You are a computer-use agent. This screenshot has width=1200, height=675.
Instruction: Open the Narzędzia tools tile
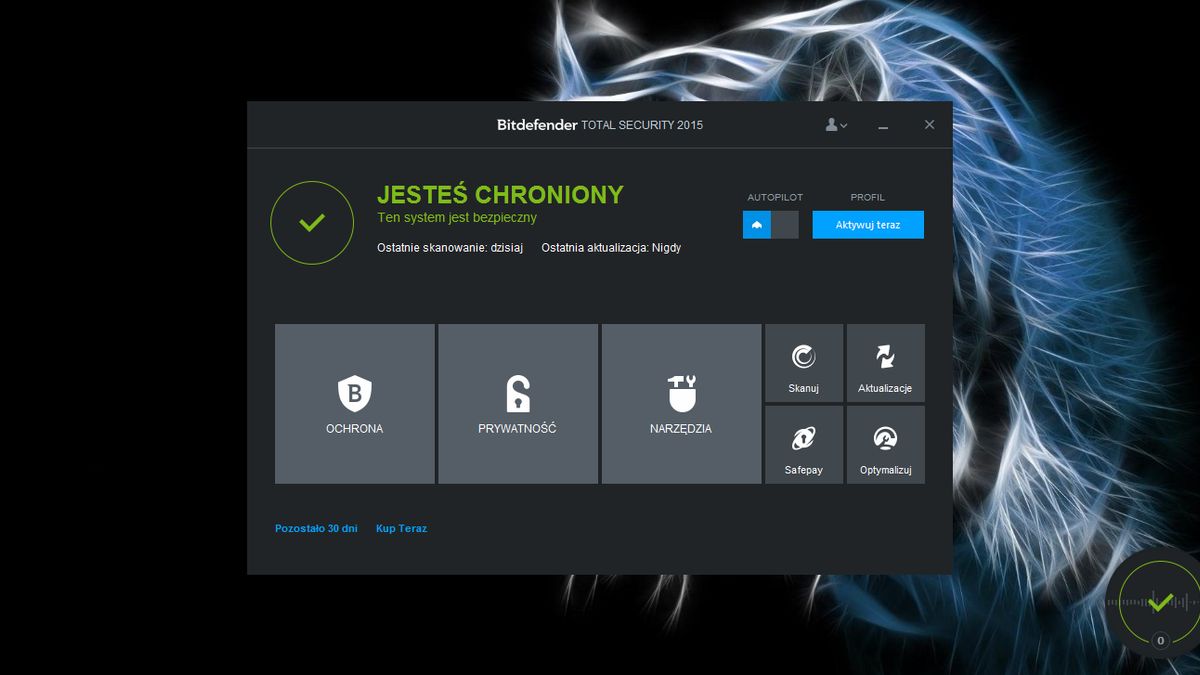(x=681, y=404)
